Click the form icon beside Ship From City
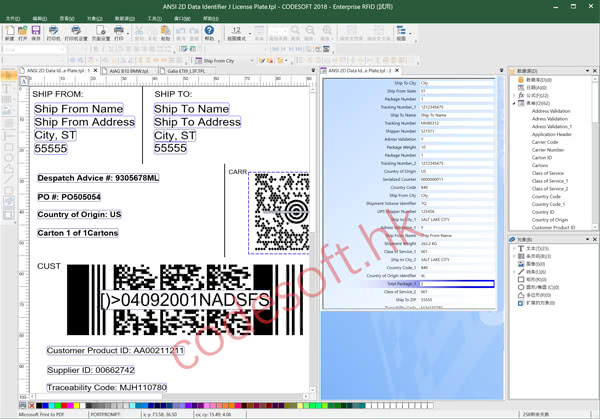The image size is (600, 419). click(x=198, y=61)
